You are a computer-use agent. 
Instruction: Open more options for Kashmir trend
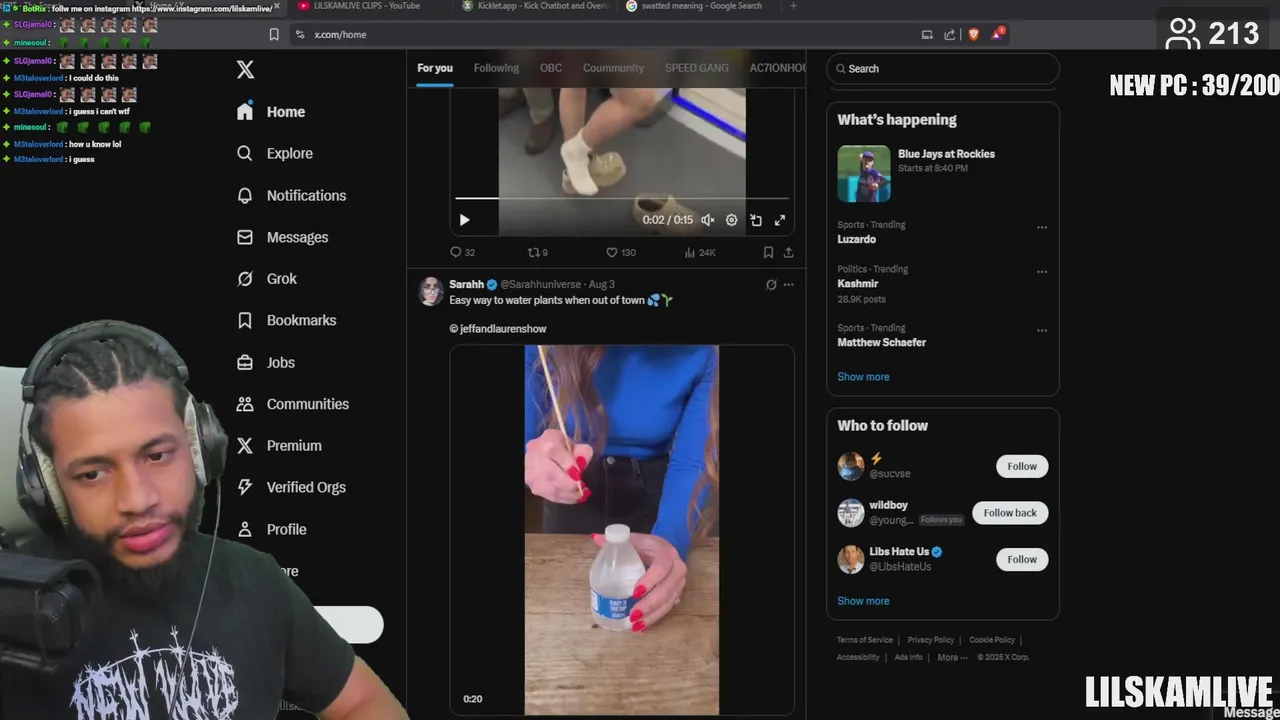click(1042, 271)
